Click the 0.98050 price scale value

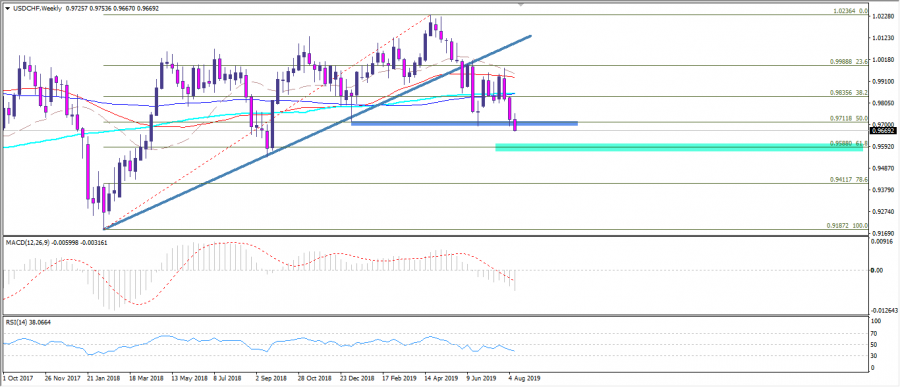[882, 103]
